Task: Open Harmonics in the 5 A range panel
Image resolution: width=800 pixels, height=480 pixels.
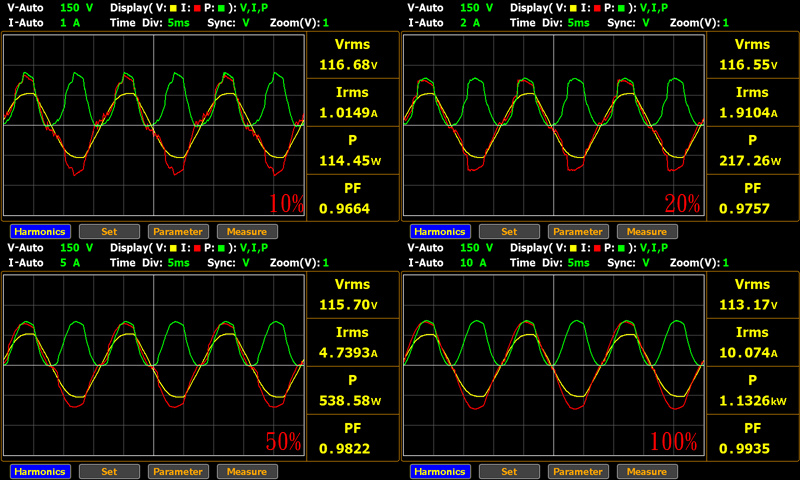Action: [x=40, y=472]
